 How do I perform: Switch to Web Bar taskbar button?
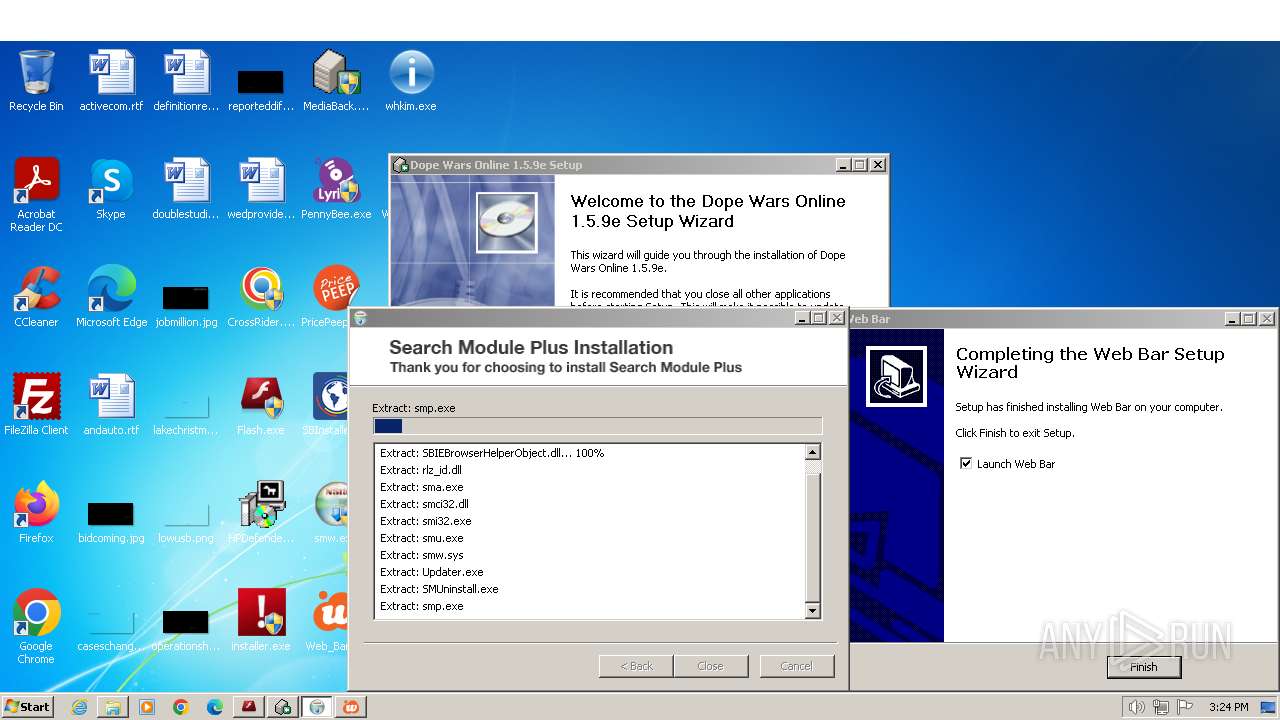point(351,707)
